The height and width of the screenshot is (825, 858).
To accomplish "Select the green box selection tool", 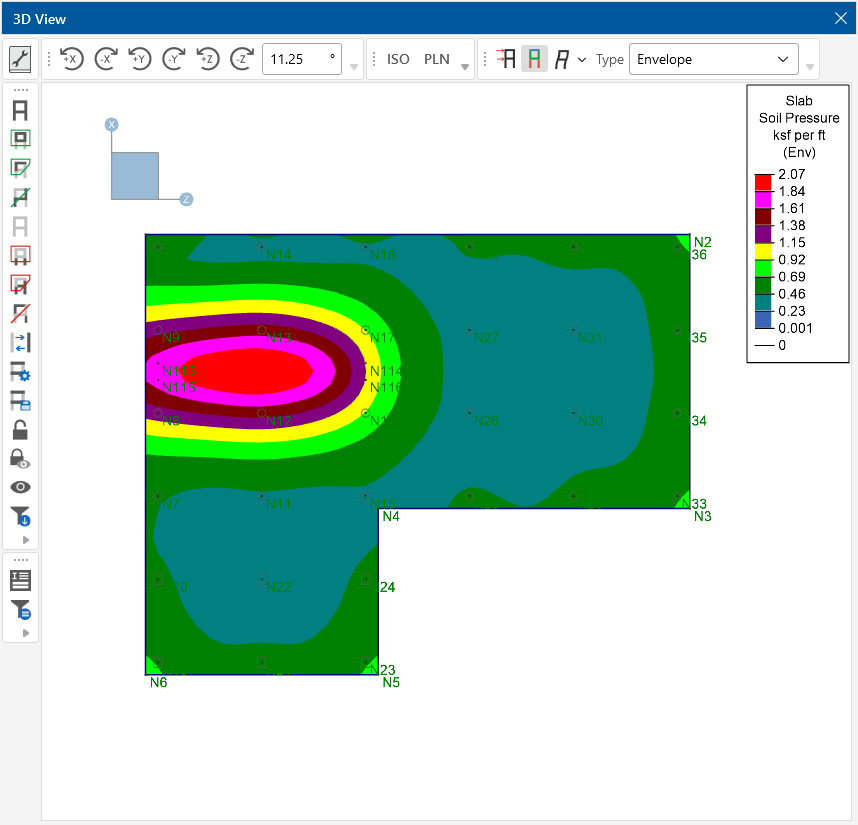I will [20, 139].
